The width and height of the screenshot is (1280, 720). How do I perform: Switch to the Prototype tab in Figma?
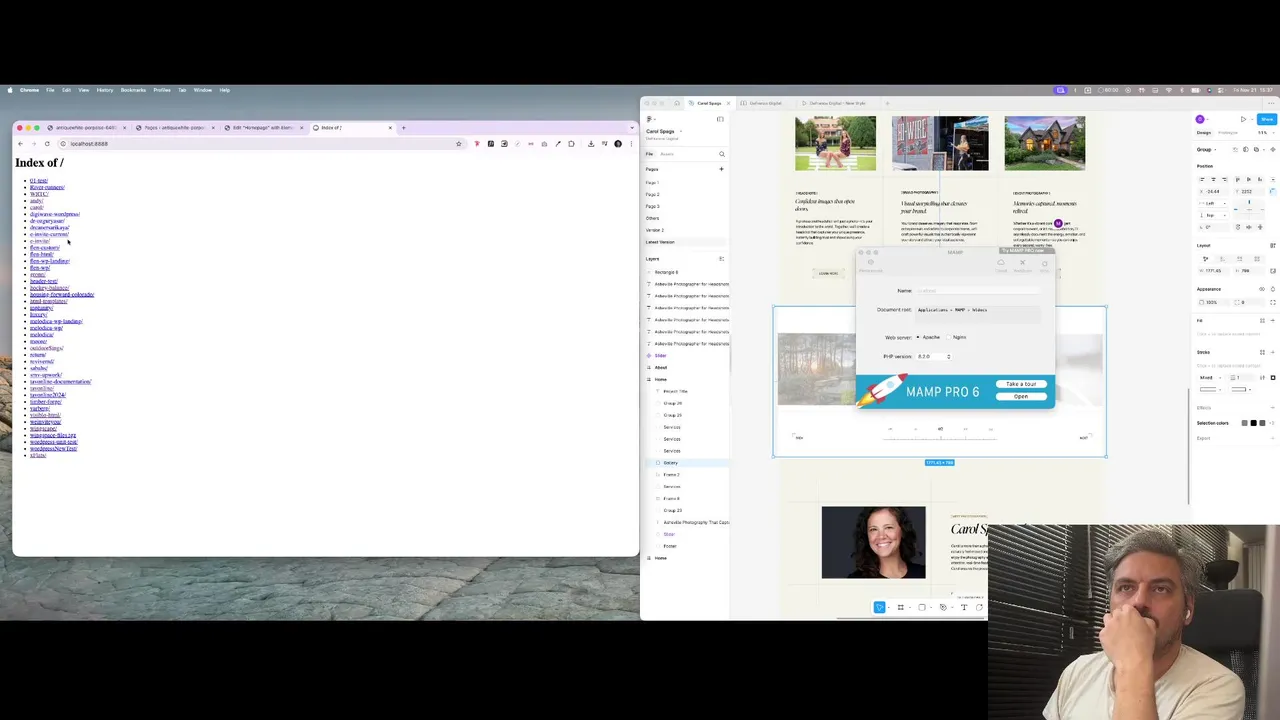point(1228,133)
